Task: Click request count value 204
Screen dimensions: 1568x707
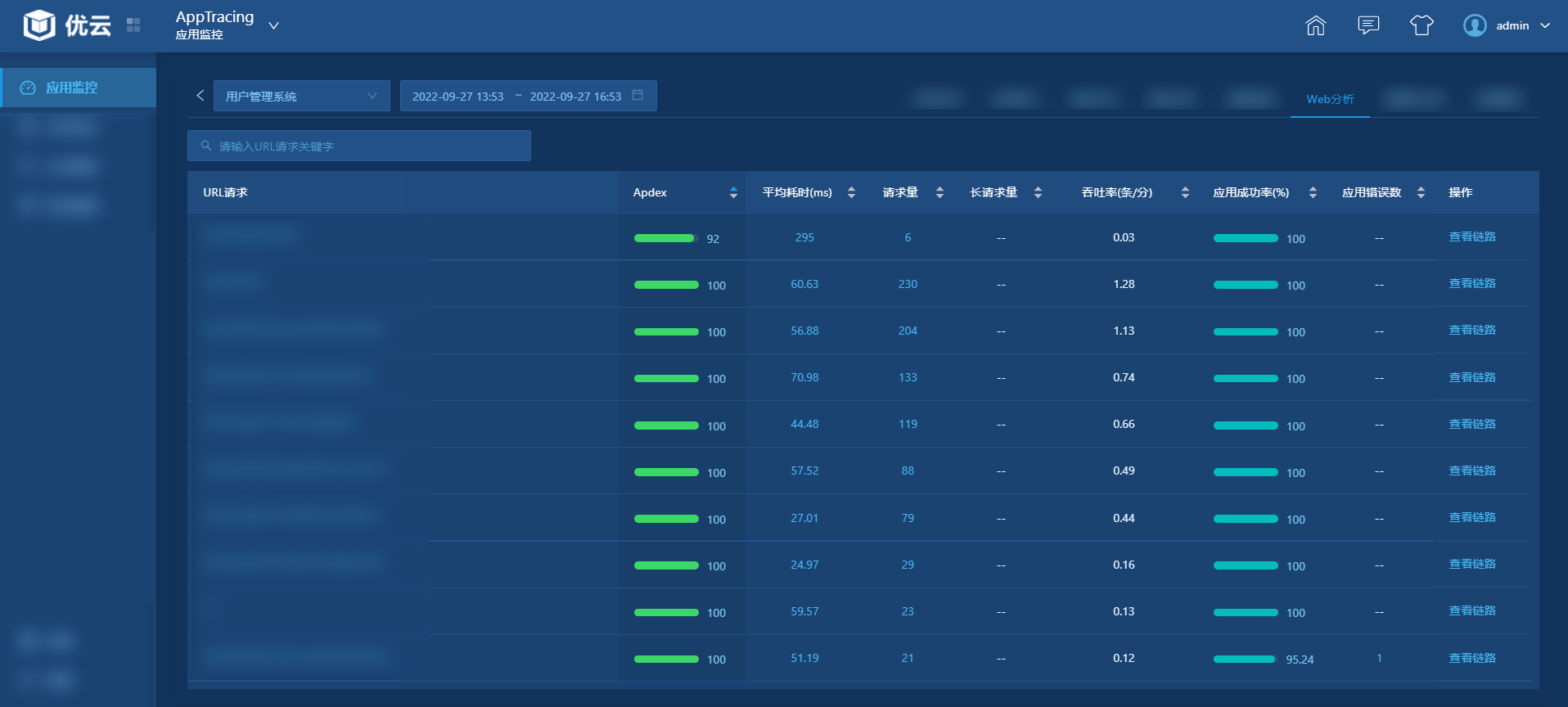Action: pos(908,331)
